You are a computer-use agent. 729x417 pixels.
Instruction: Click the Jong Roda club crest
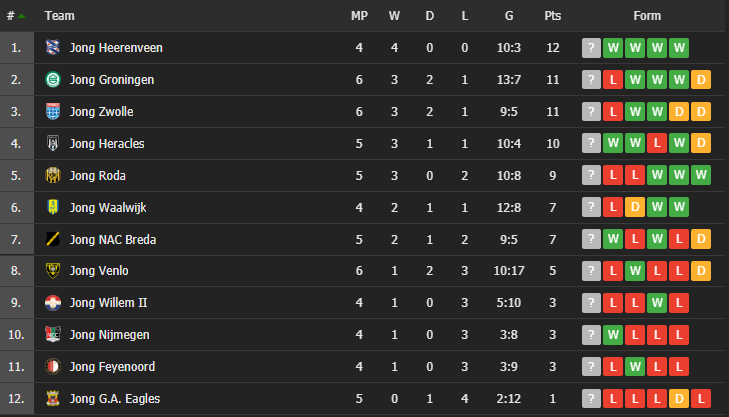pyautogui.click(x=53, y=175)
